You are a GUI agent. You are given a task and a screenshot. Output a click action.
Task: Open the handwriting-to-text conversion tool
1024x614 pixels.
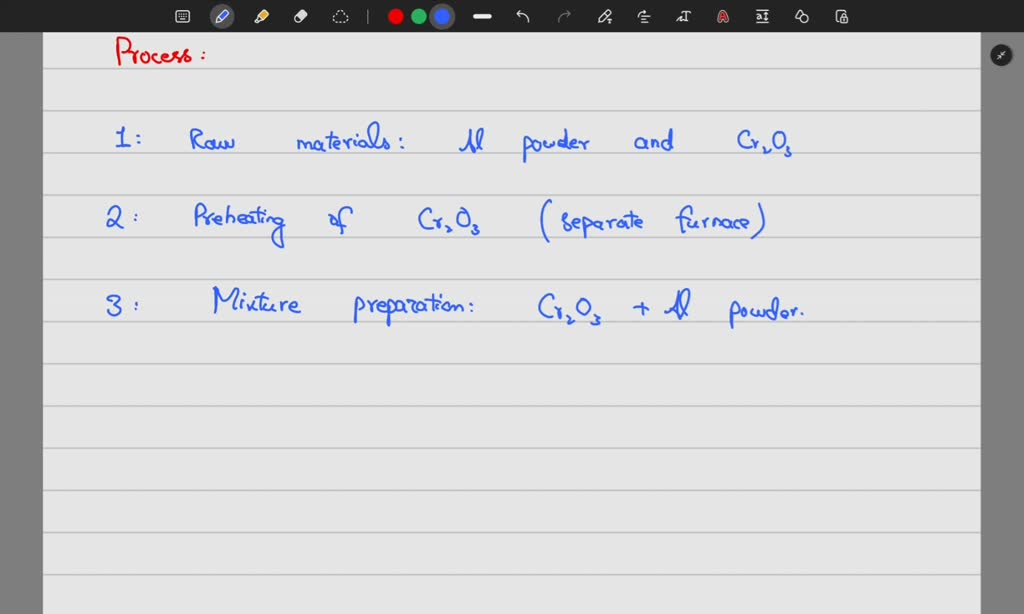click(x=683, y=16)
